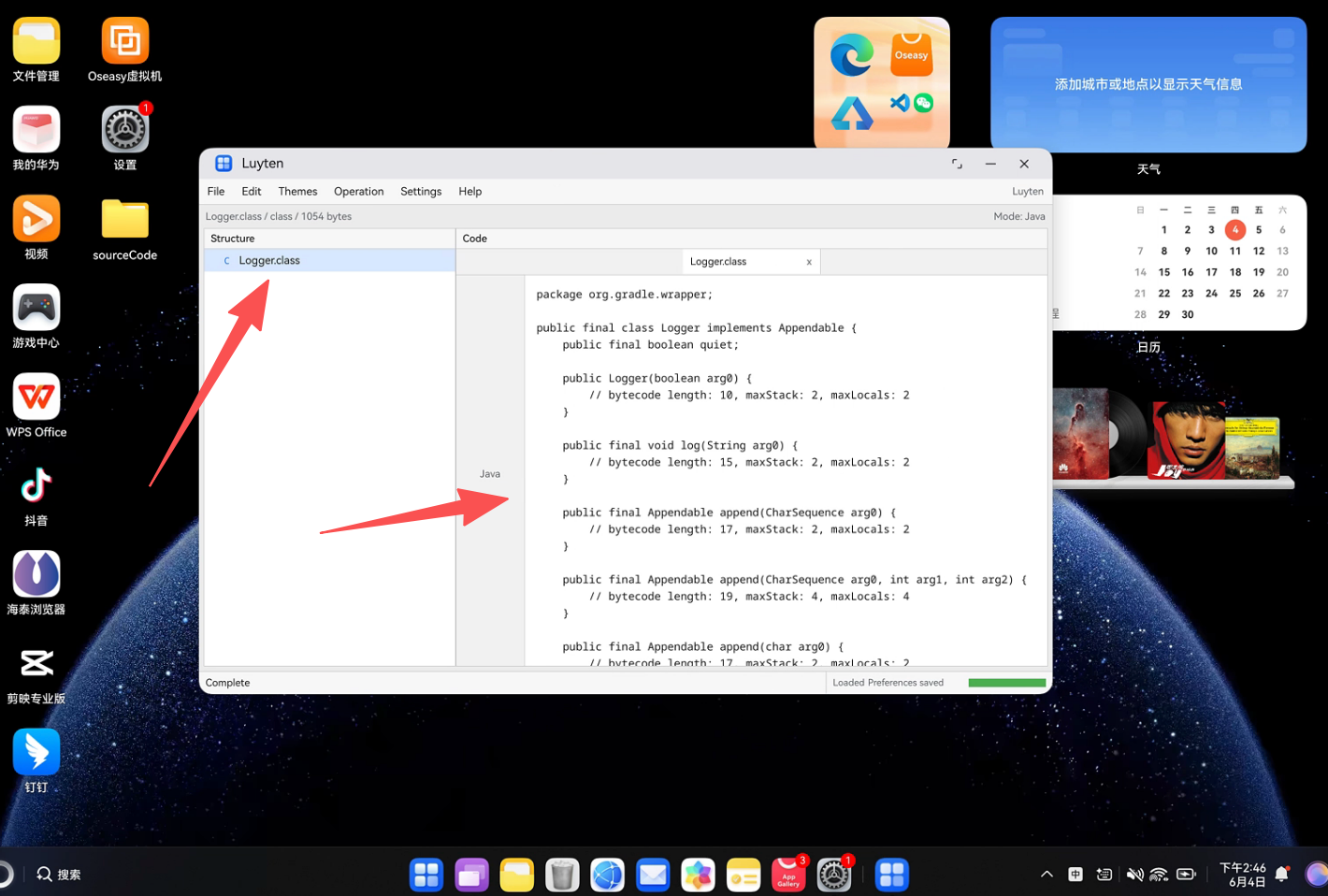Click the green progress bar in status bar
Image resolution: width=1328 pixels, height=896 pixels.
(x=1007, y=683)
